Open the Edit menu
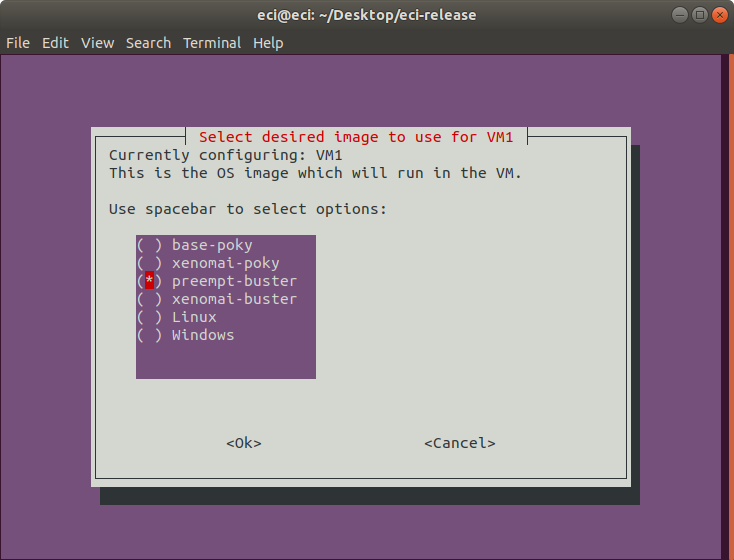The image size is (734, 560). tap(55, 43)
